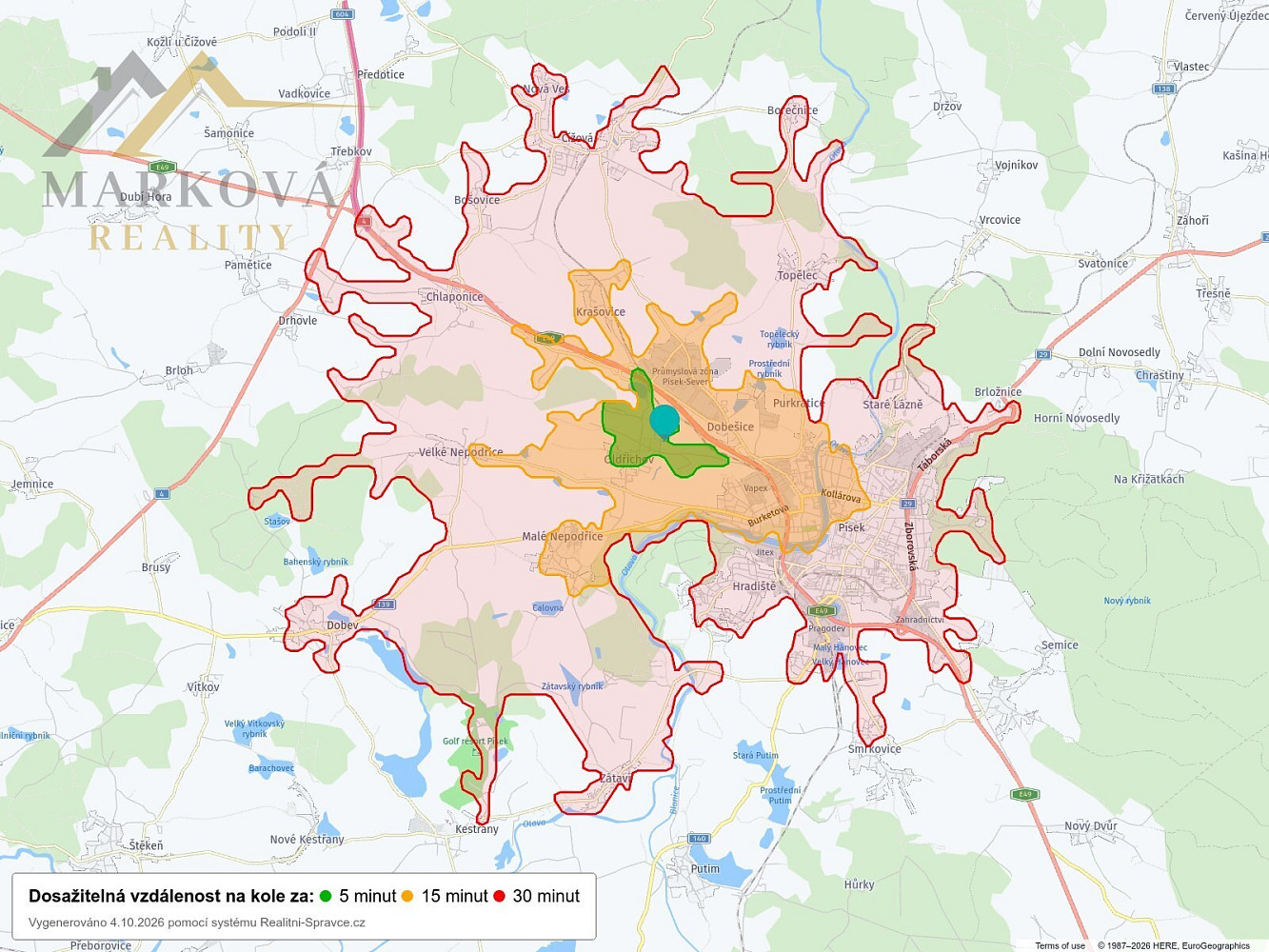Click the Semice map label

1060,645
